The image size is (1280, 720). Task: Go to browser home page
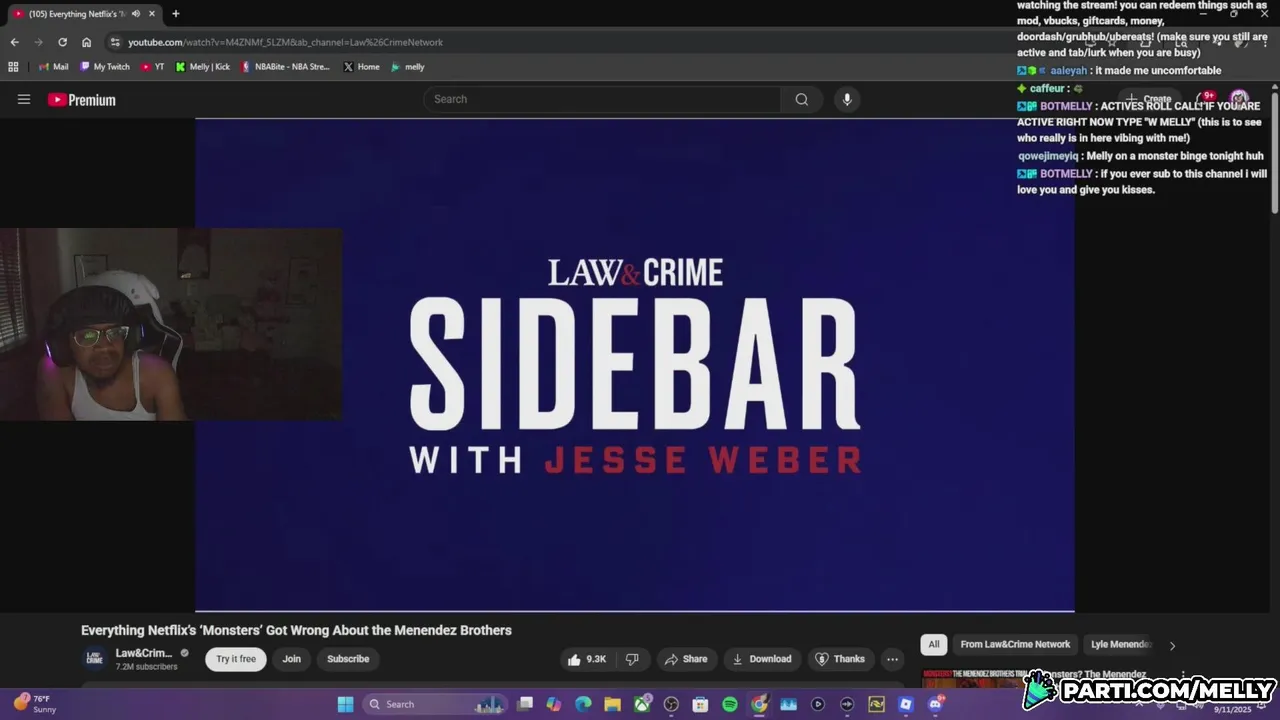click(86, 42)
